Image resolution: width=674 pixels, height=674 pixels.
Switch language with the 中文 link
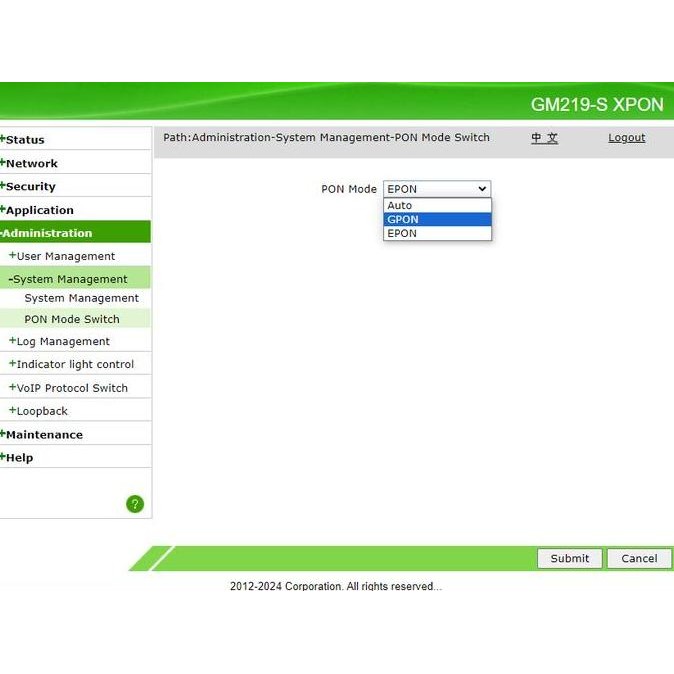click(x=544, y=138)
